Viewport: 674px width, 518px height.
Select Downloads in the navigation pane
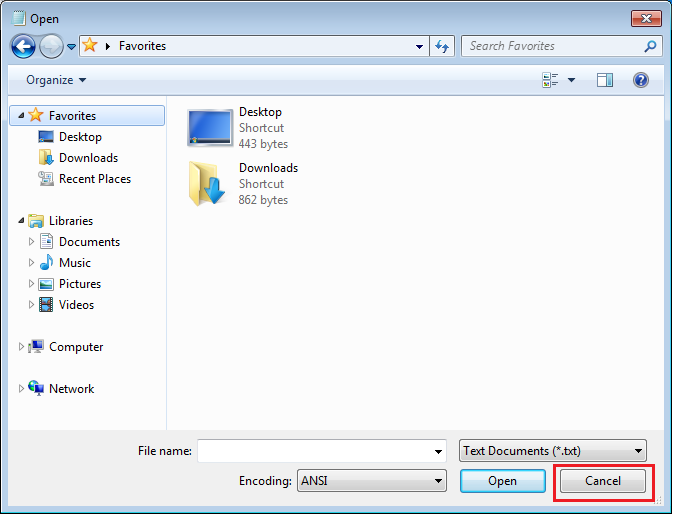(x=88, y=158)
